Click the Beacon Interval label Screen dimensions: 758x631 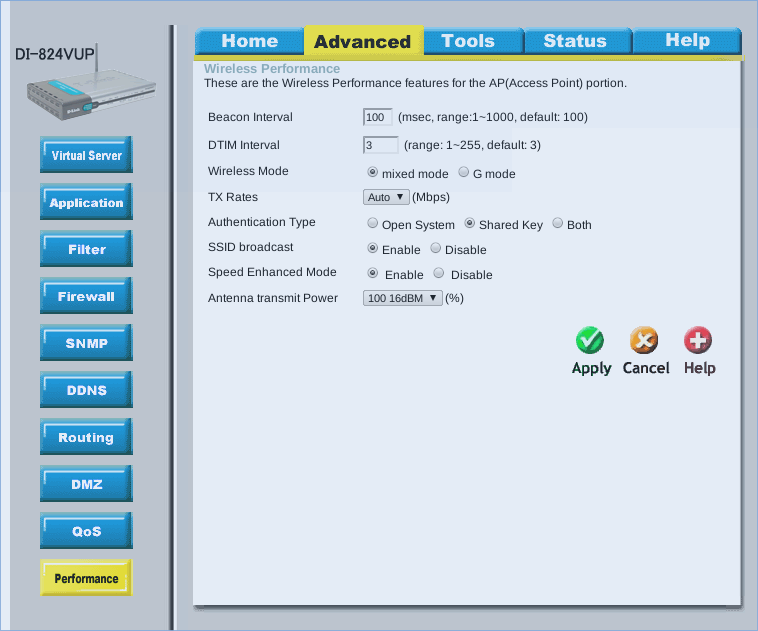(x=250, y=117)
